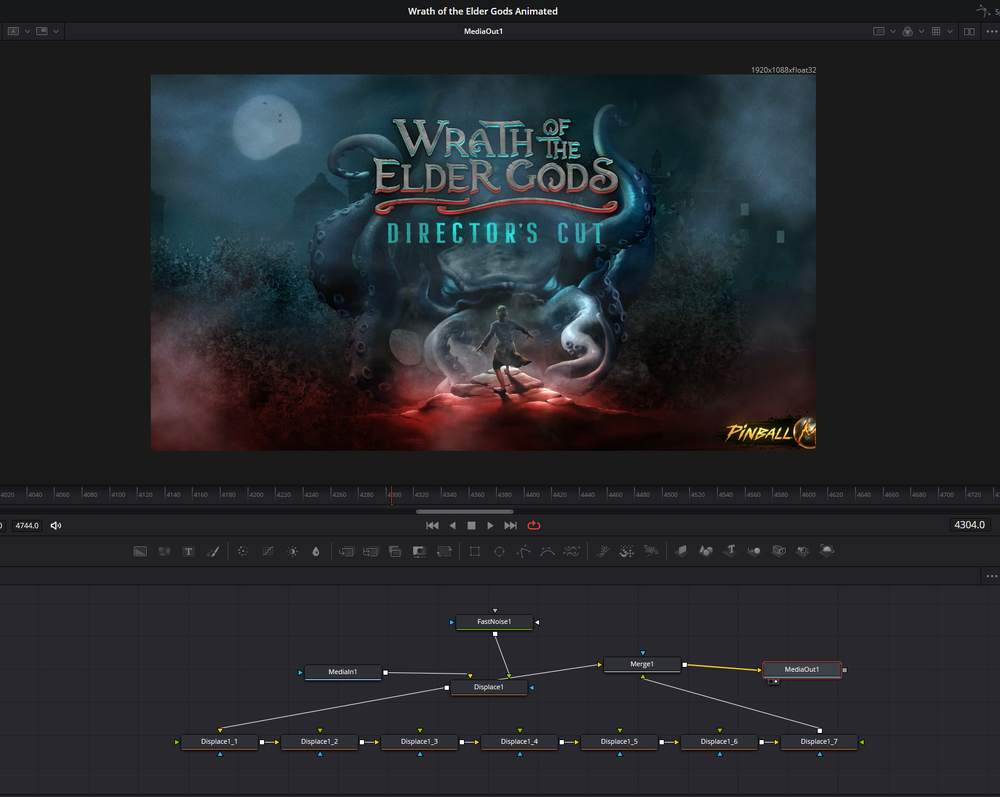Screen dimensions: 1000x797
Task: Add a Paint node from toolbar
Action: coord(213,552)
